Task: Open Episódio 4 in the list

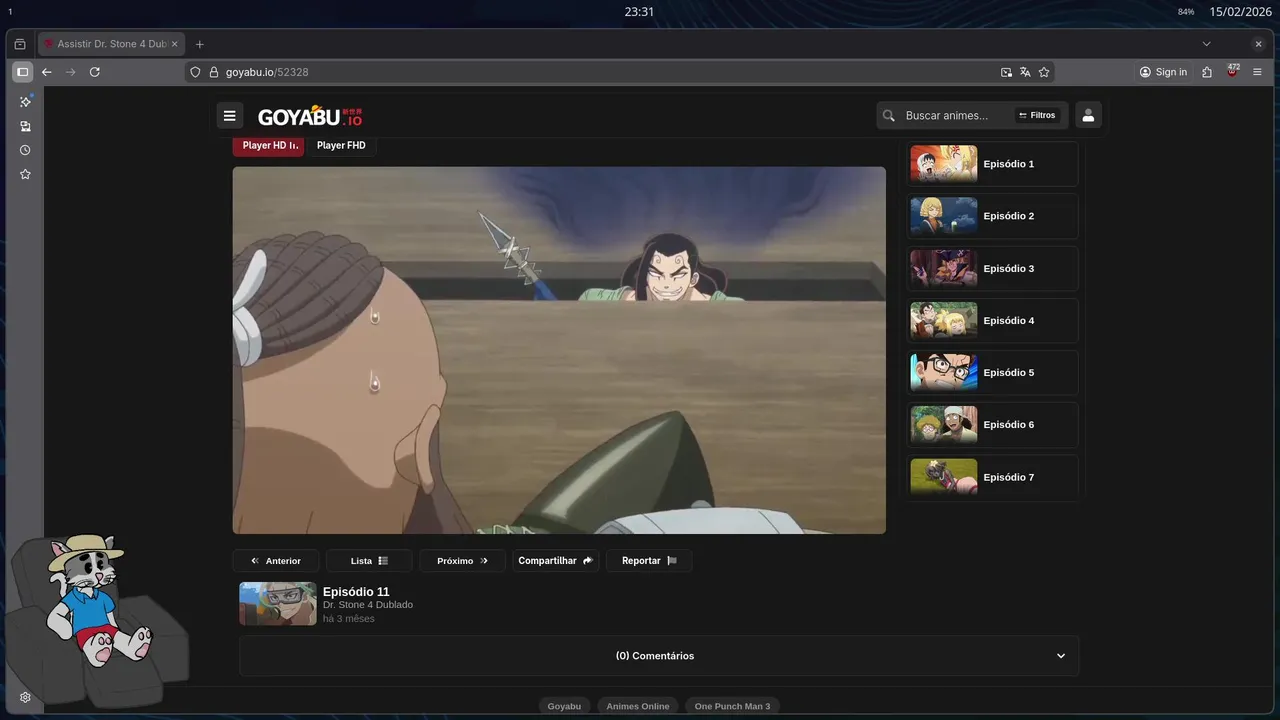Action: [993, 321]
